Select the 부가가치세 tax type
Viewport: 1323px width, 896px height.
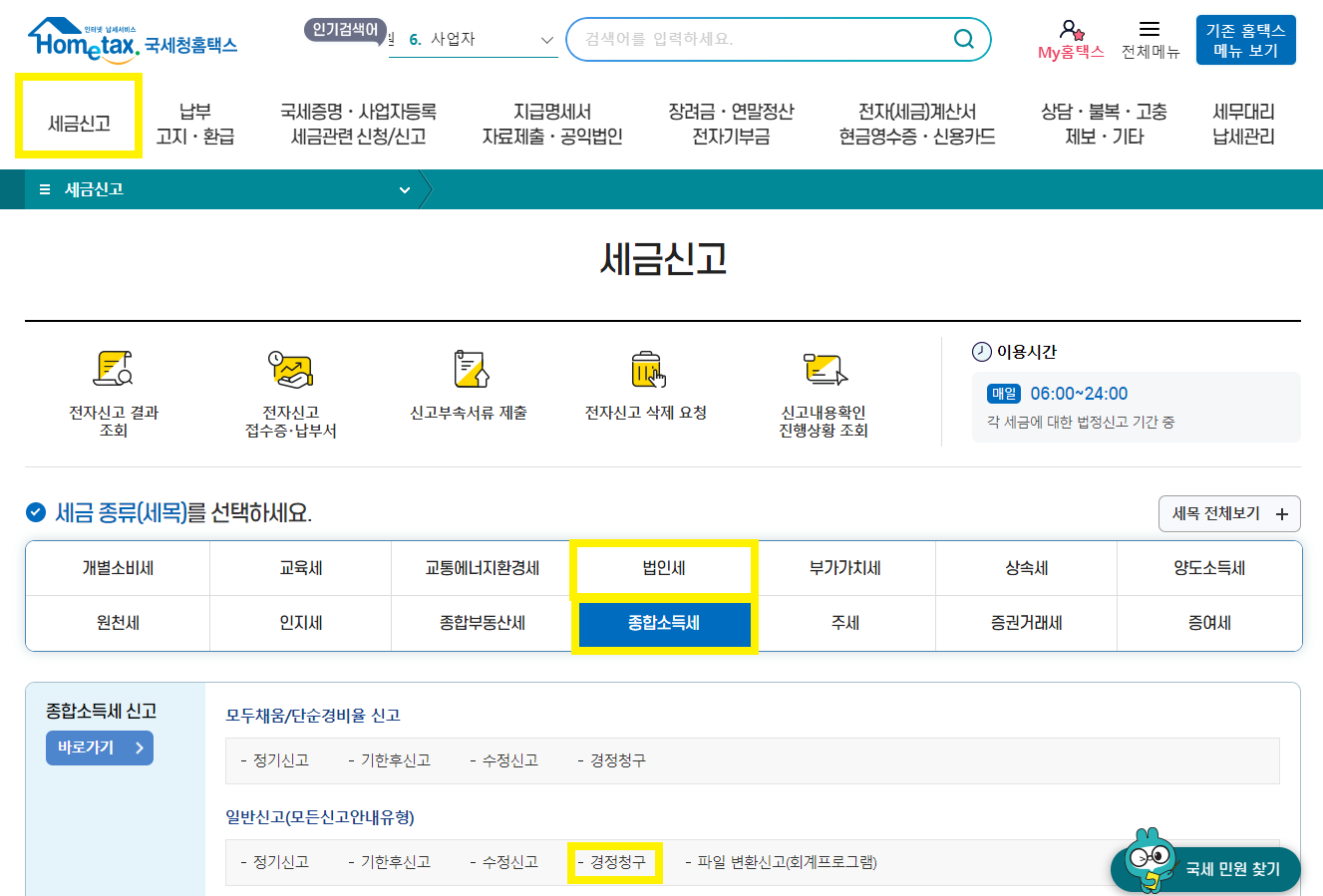pyautogui.click(x=845, y=568)
